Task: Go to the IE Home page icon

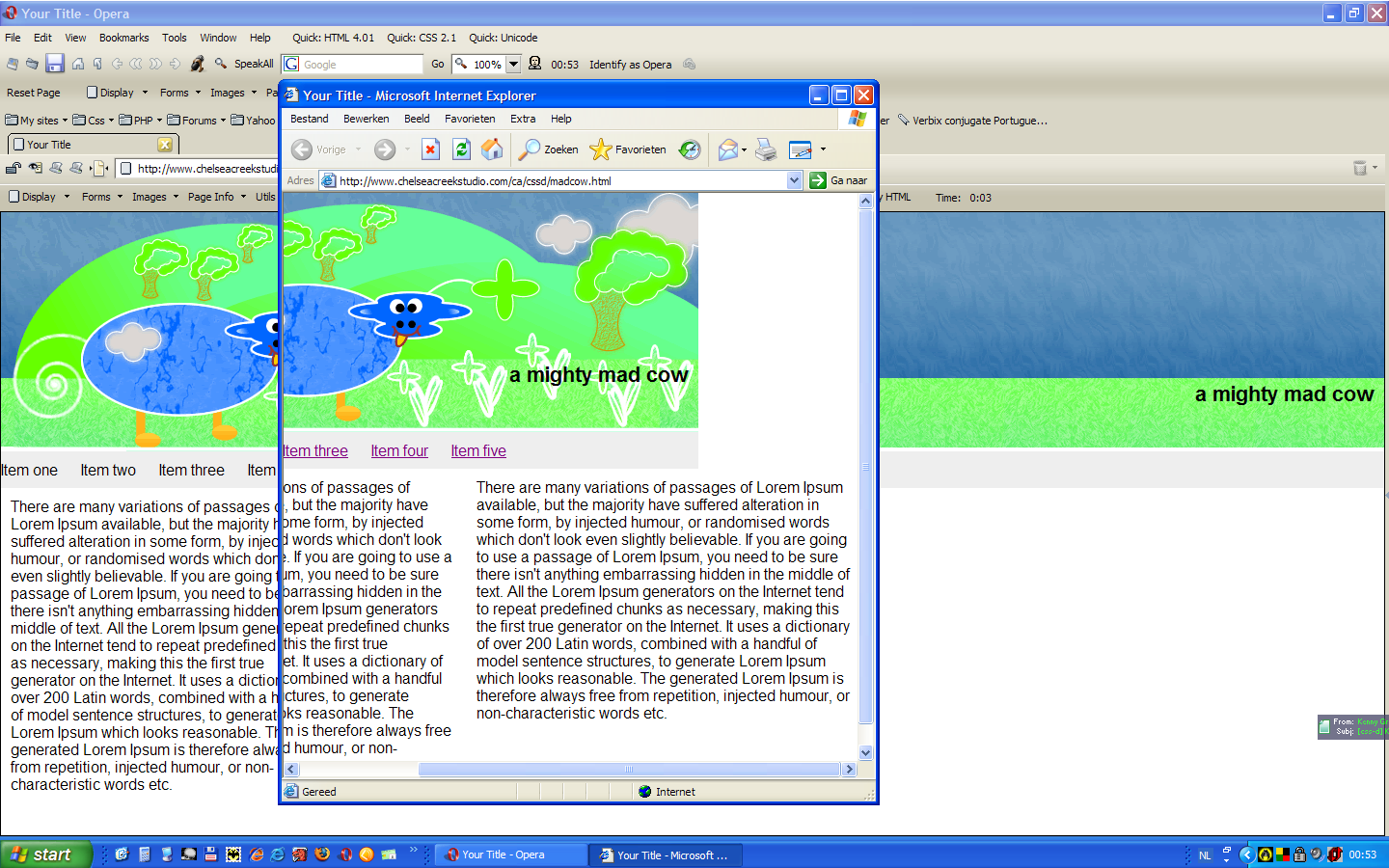Action: tap(492, 149)
